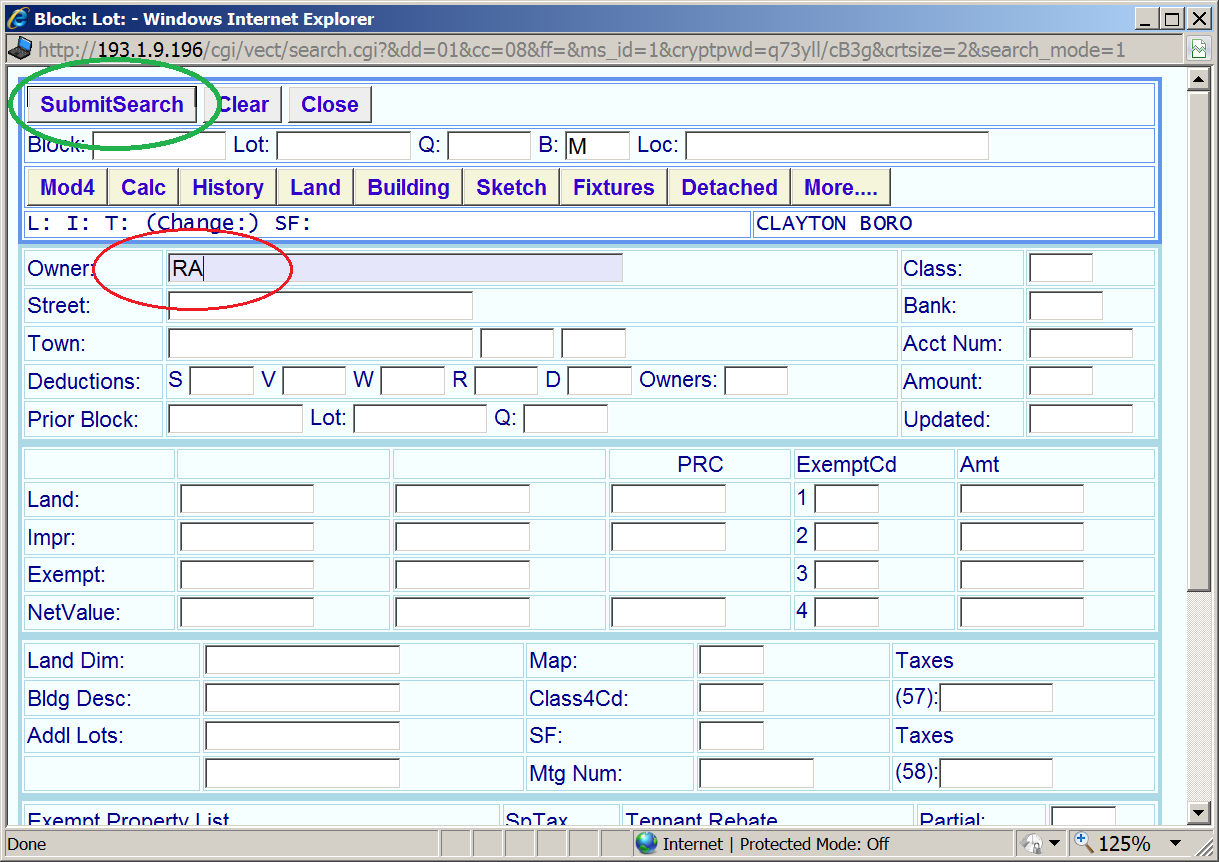Click the Block number input field
Image resolution: width=1219 pixels, height=862 pixels.
(x=159, y=146)
